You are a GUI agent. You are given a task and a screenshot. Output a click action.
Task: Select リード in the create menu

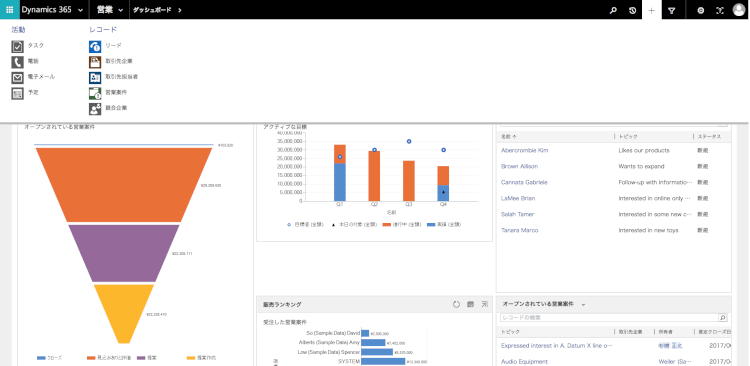click(113, 45)
